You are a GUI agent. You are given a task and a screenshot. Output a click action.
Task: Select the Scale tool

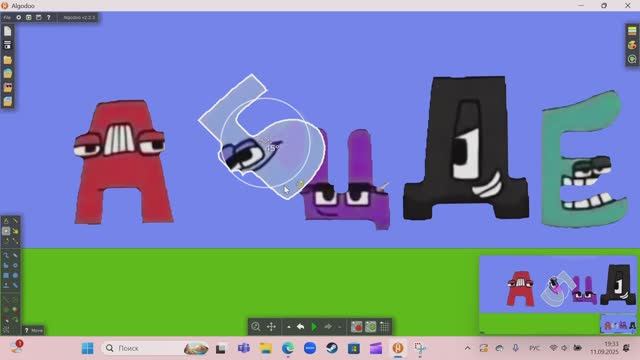click(15, 241)
